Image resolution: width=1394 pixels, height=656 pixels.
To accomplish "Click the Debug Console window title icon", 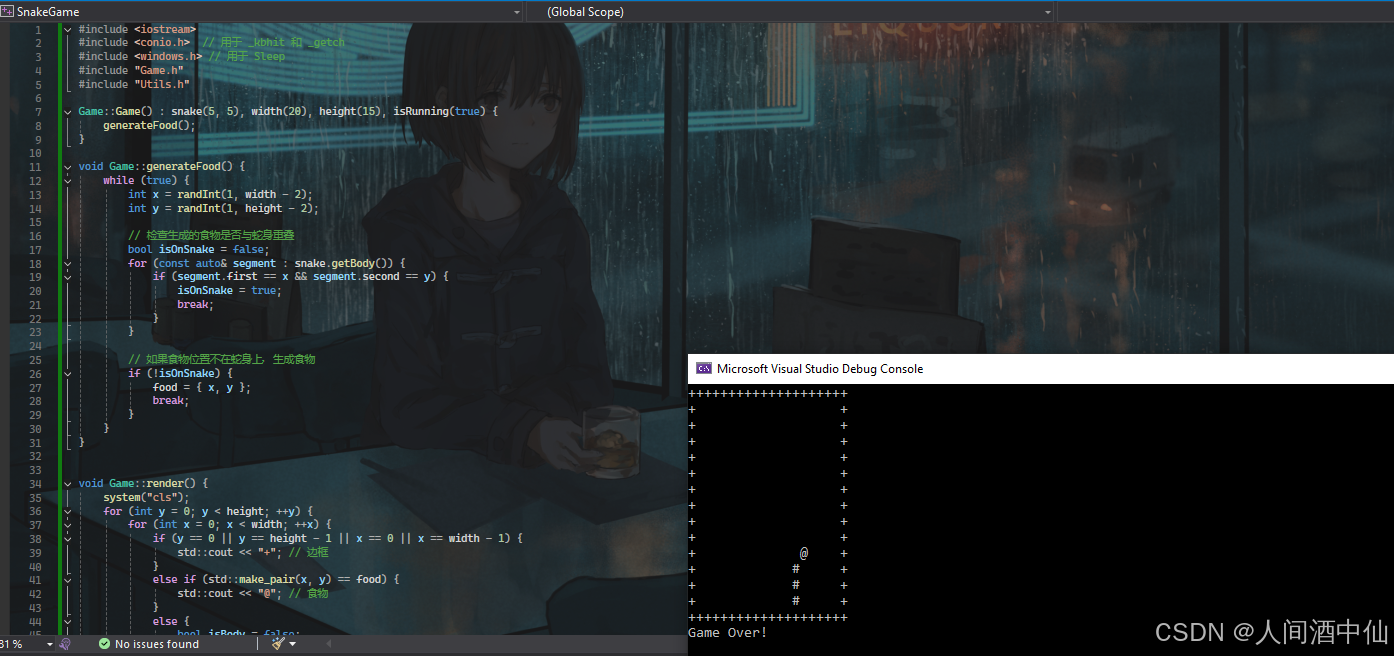I will [703, 368].
